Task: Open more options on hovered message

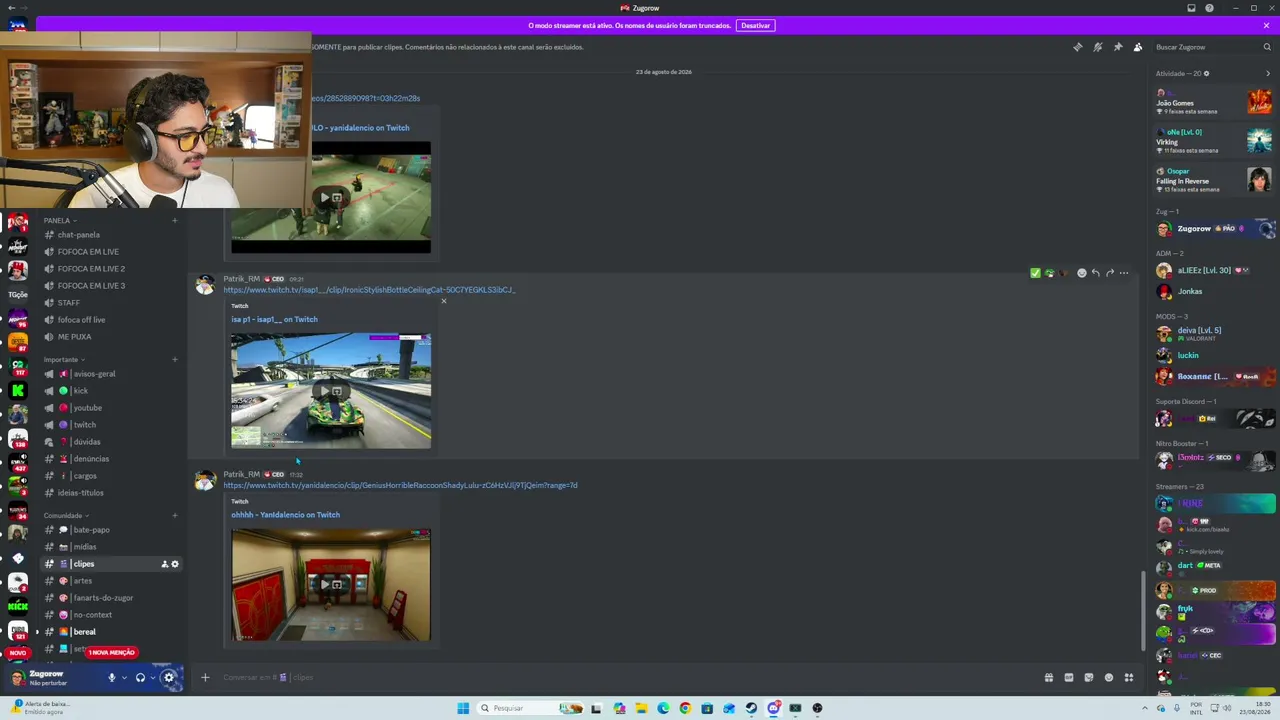Action: tap(1124, 272)
